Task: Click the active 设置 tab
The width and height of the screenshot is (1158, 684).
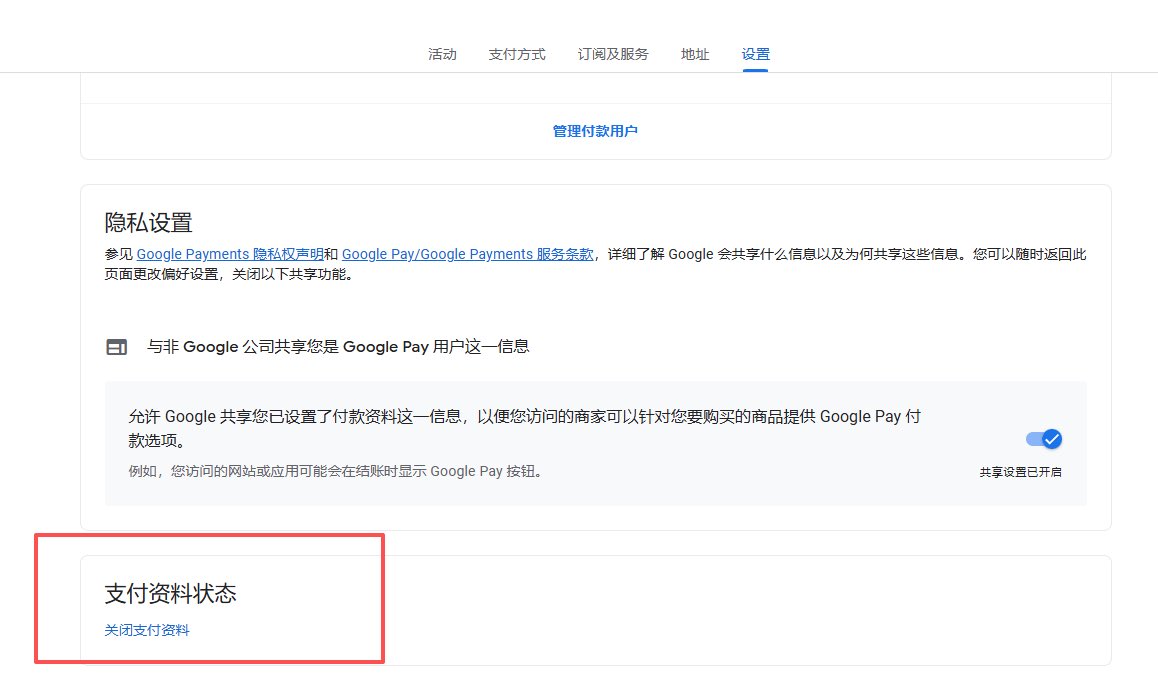Action: [x=755, y=54]
